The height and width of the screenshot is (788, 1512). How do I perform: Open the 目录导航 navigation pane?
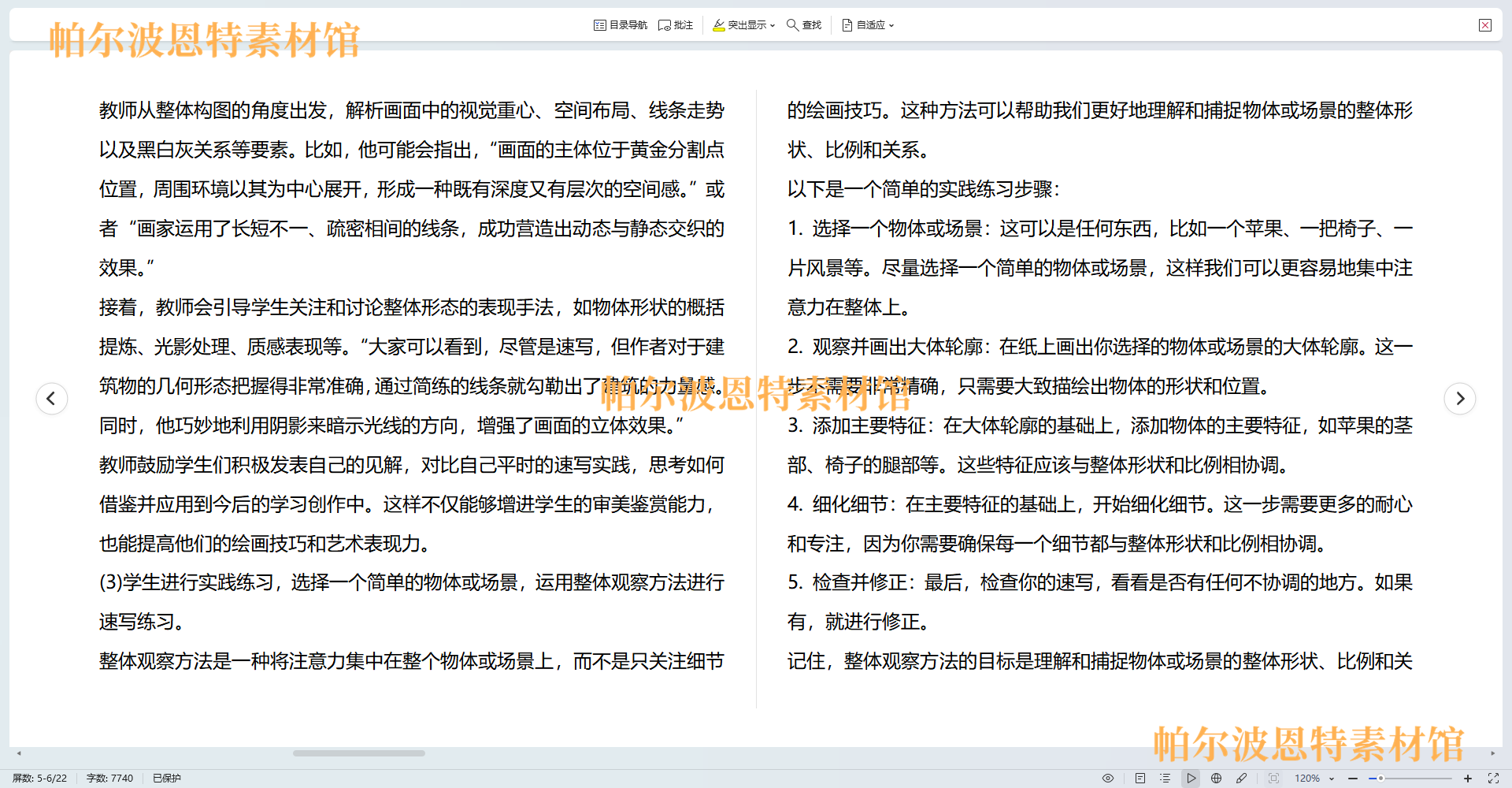(x=620, y=25)
